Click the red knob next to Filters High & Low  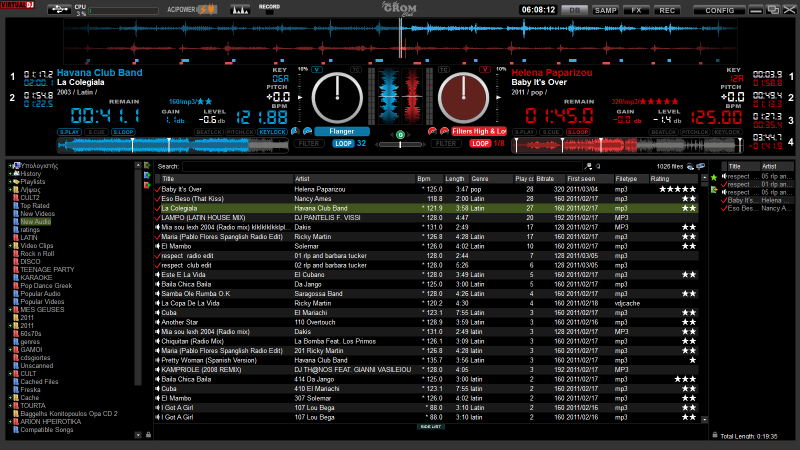coord(444,131)
